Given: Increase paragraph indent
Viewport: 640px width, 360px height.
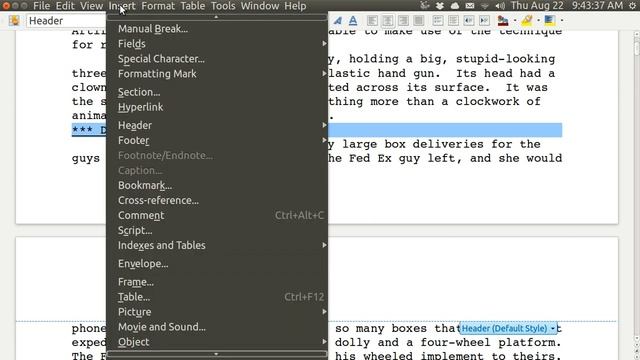Looking at the screenshot, I should [484, 20].
